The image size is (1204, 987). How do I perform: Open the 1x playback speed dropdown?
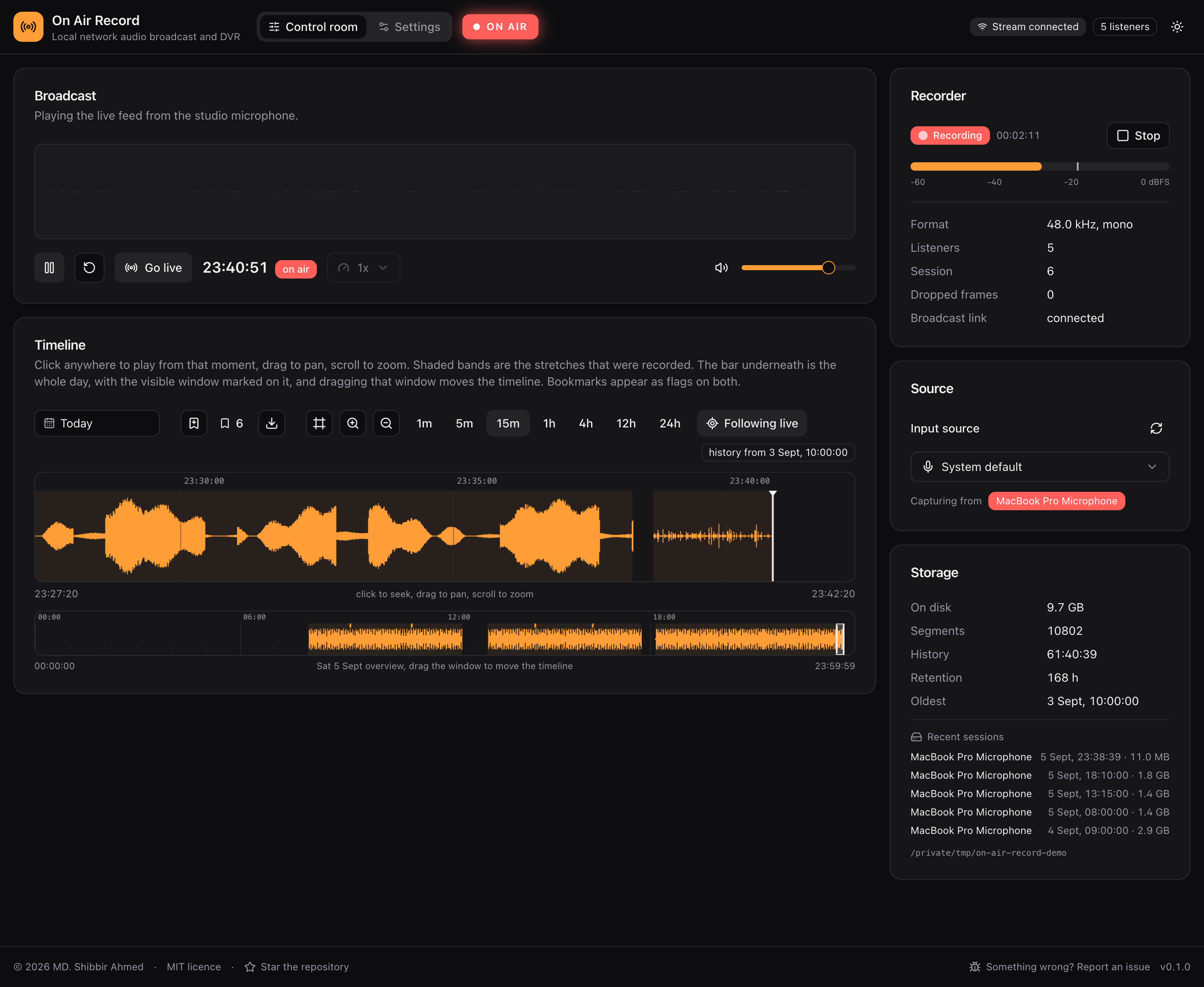click(x=364, y=268)
